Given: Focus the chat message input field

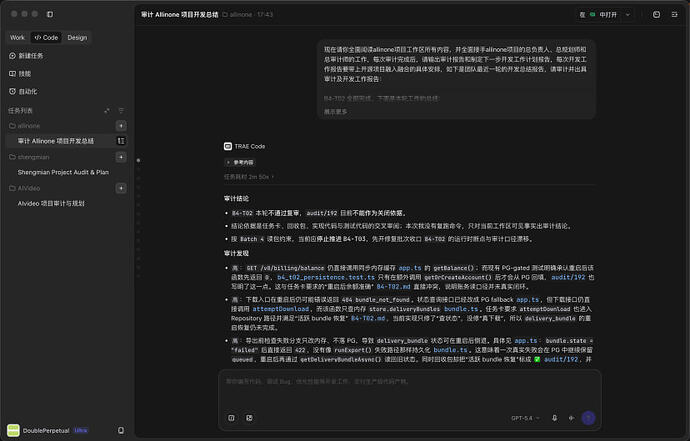Looking at the screenshot, I should (409, 390).
